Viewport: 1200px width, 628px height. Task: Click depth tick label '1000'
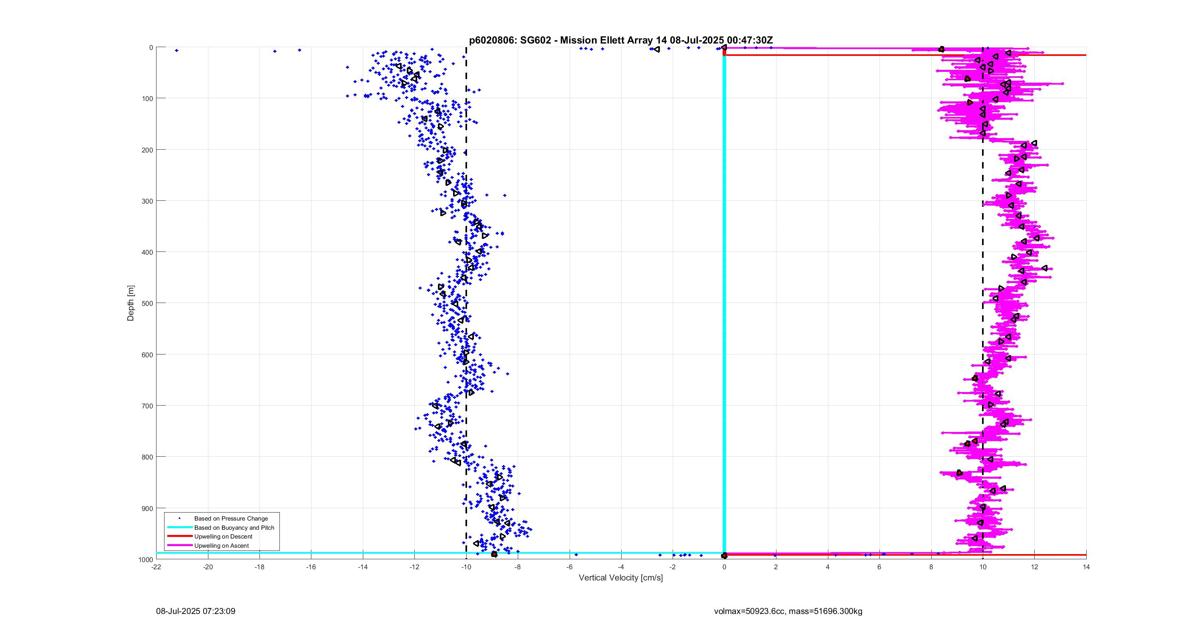click(x=144, y=559)
